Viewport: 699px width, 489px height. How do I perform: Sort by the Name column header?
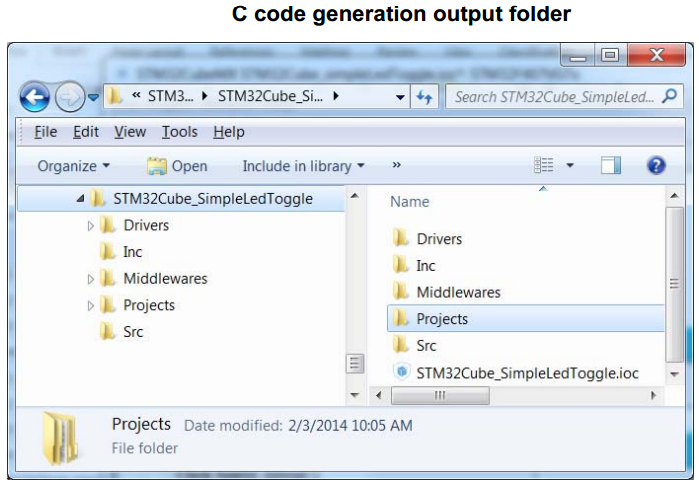click(x=410, y=202)
